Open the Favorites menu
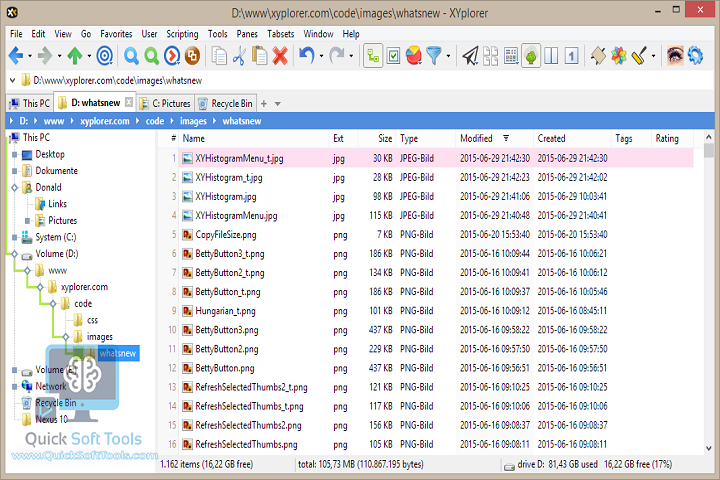The width and height of the screenshot is (720, 480). [x=116, y=34]
